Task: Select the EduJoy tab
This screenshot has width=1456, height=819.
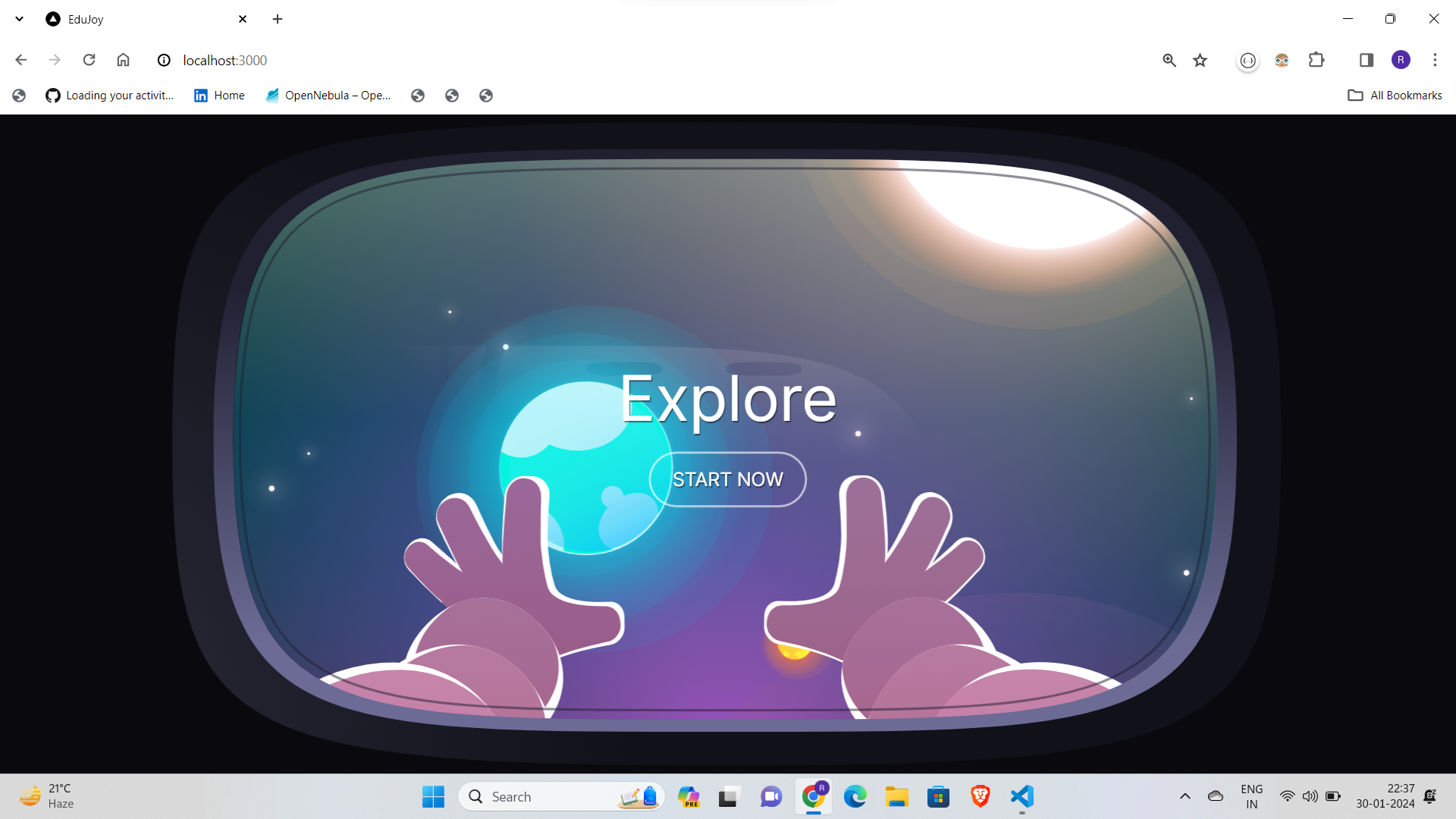Action: coord(136,19)
